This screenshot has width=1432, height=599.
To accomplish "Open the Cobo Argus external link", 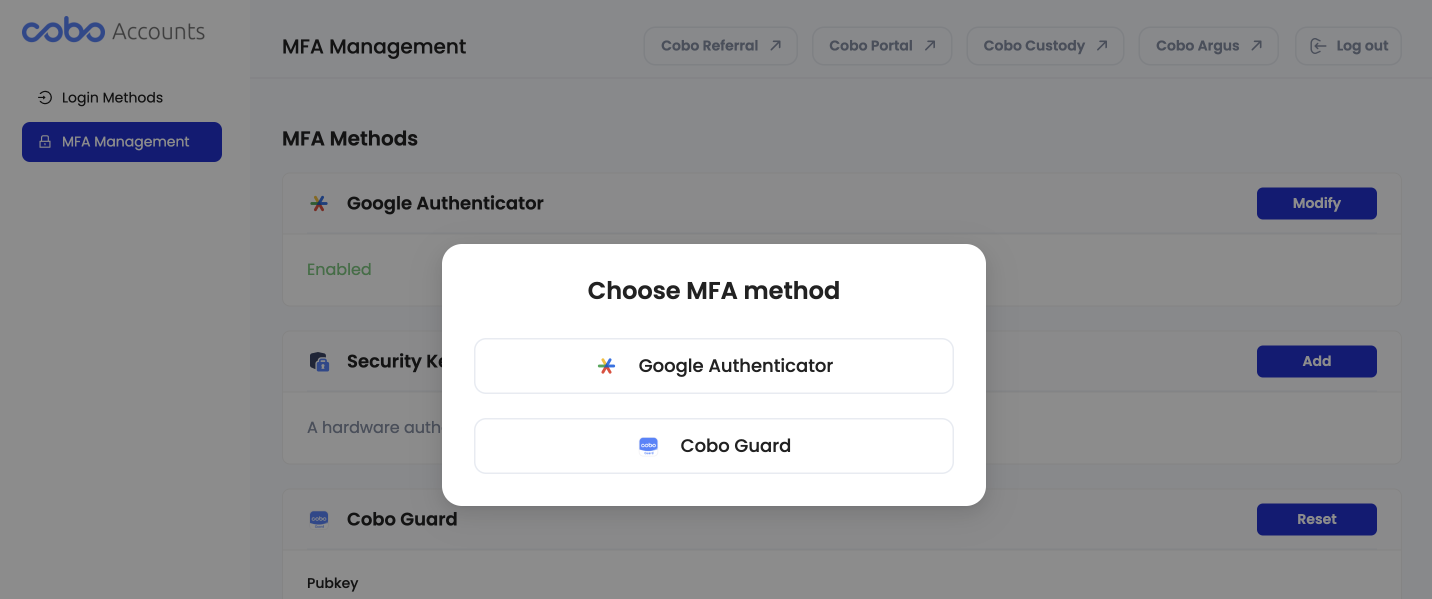I will (x=1208, y=46).
